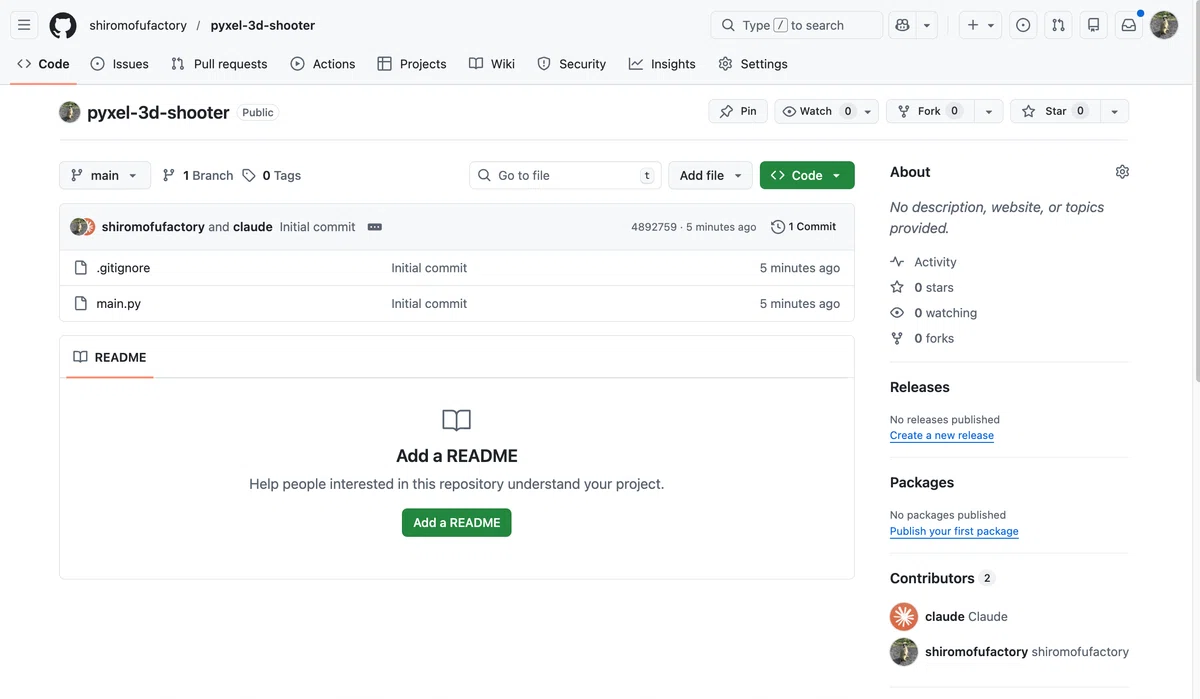Expand commit details ellipsis button
Image resolution: width=1200 pixels, height=699 pixels.
coord(375,227)
